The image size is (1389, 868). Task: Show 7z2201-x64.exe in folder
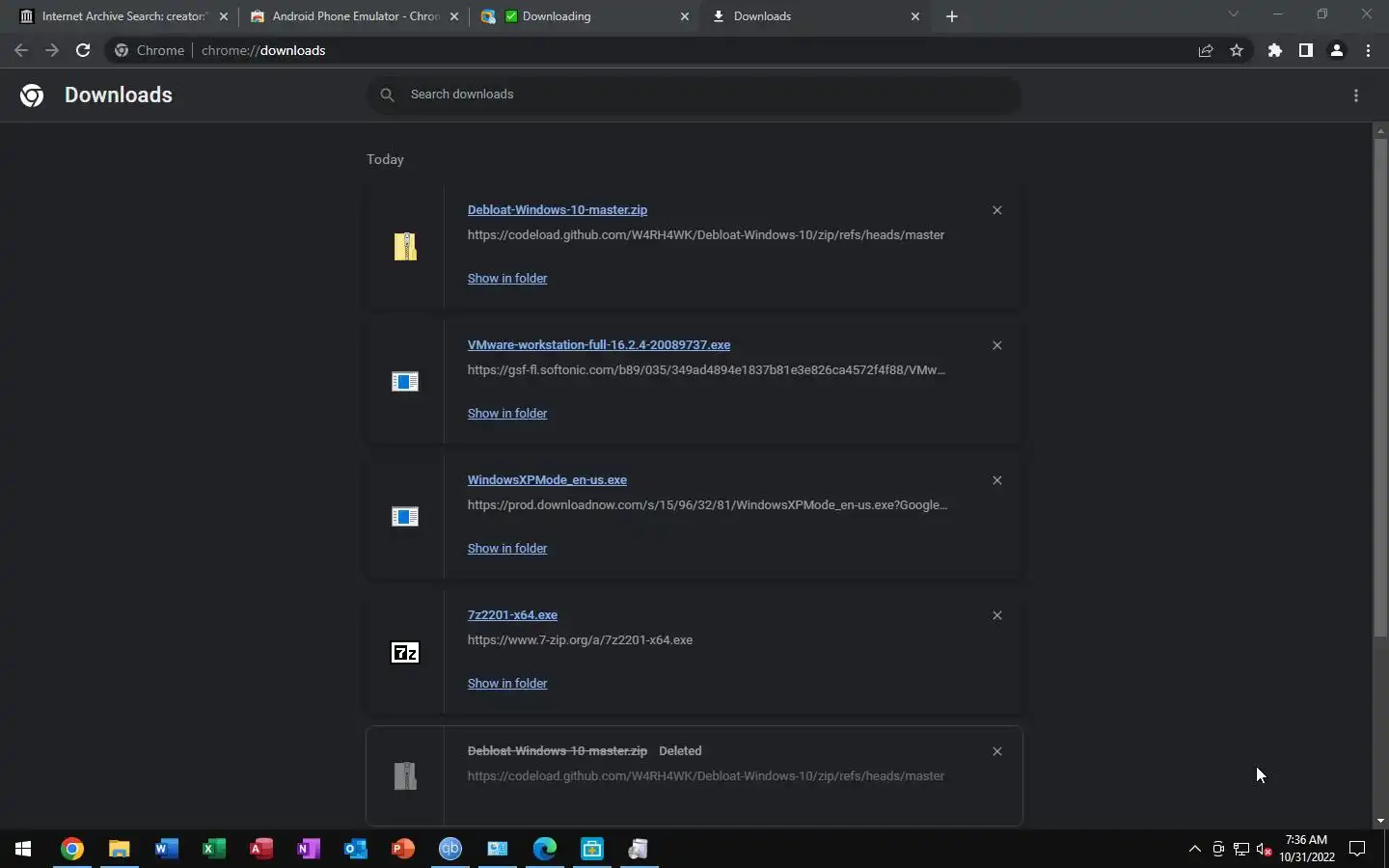point(507,683)
